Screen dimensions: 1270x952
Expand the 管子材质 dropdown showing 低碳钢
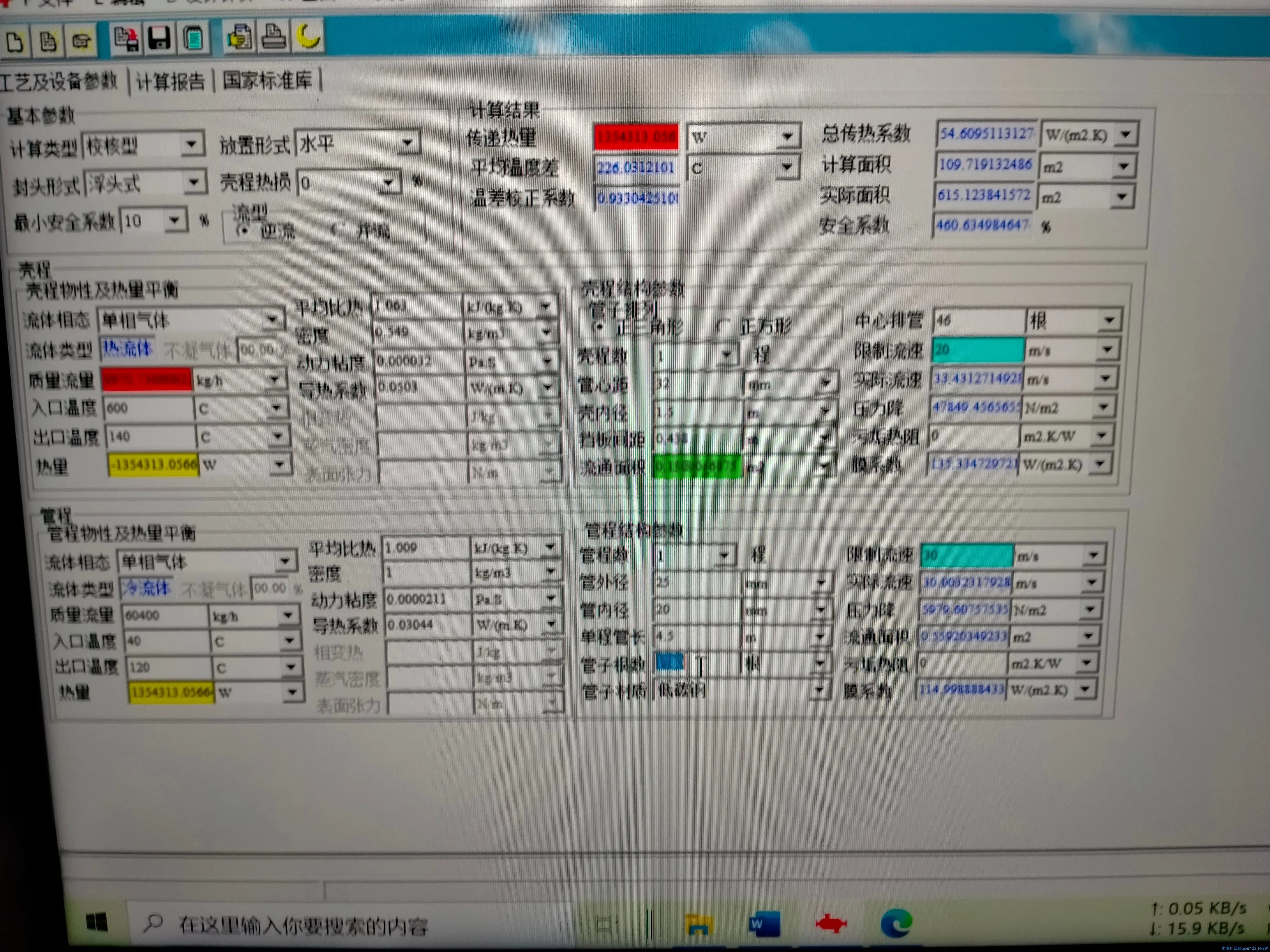coord(819,689)
